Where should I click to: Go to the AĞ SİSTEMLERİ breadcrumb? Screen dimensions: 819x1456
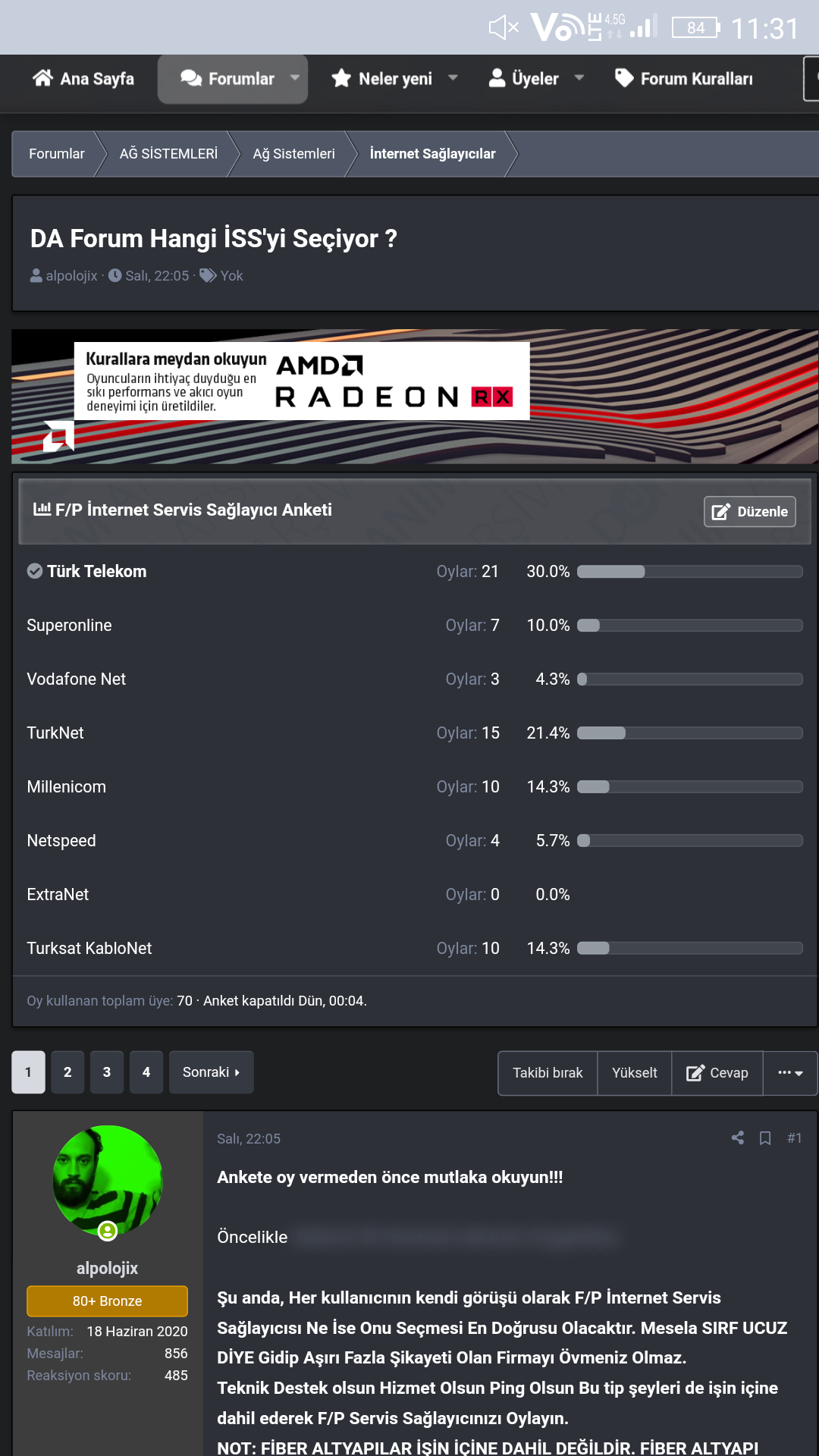[x=168, y=154]
